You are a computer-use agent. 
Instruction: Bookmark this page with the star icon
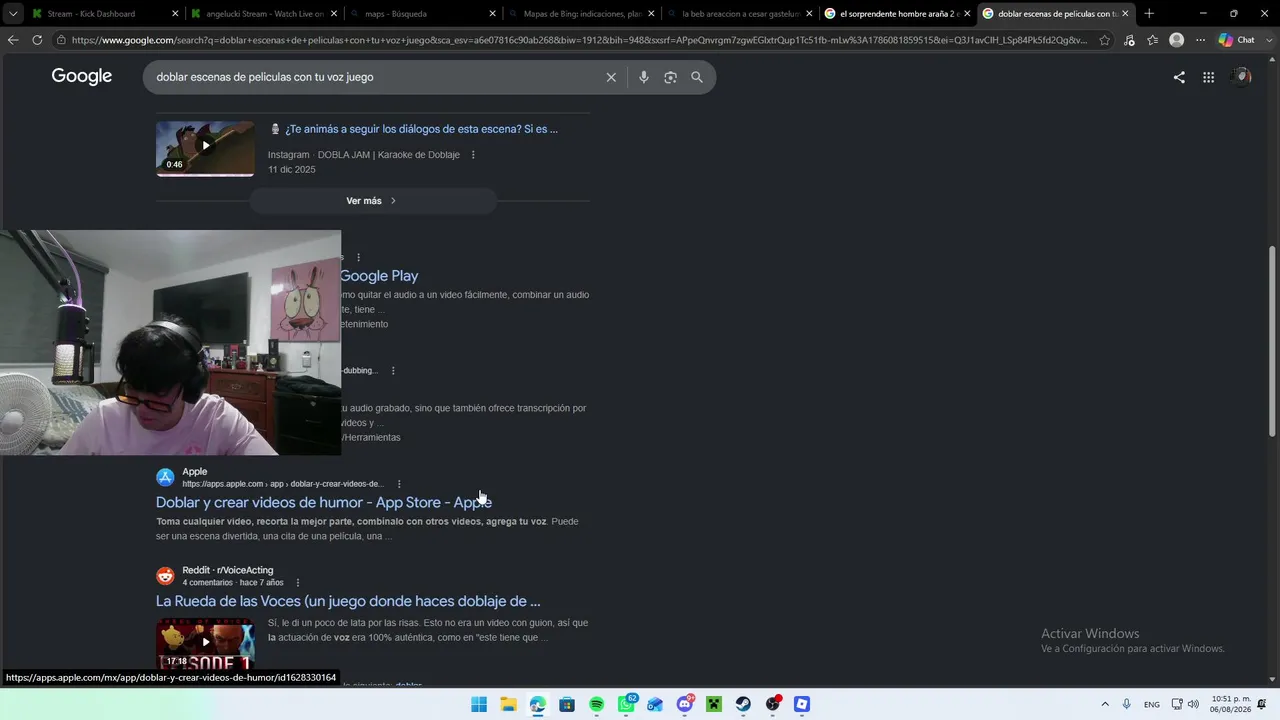tap(1104, 40)
